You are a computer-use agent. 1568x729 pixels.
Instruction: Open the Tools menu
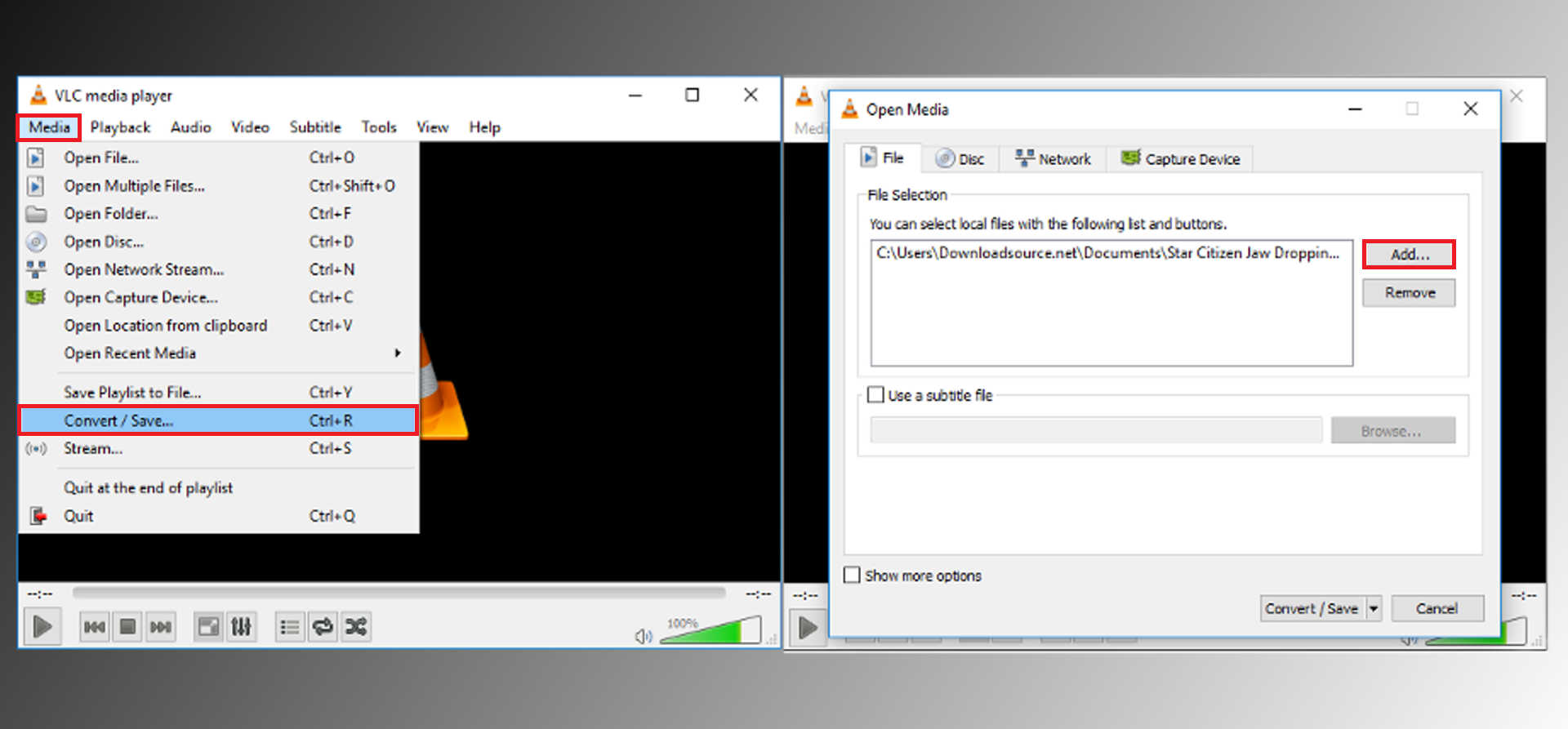[x=379, y=127]
